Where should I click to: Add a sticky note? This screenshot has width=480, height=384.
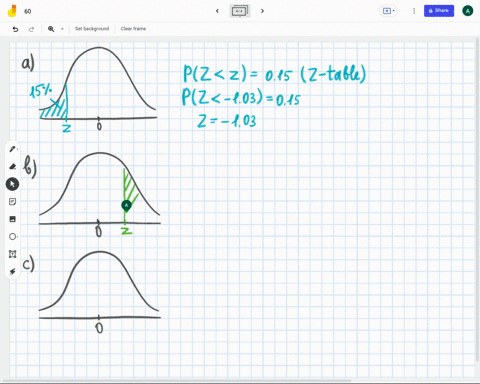tap(12, 202)
